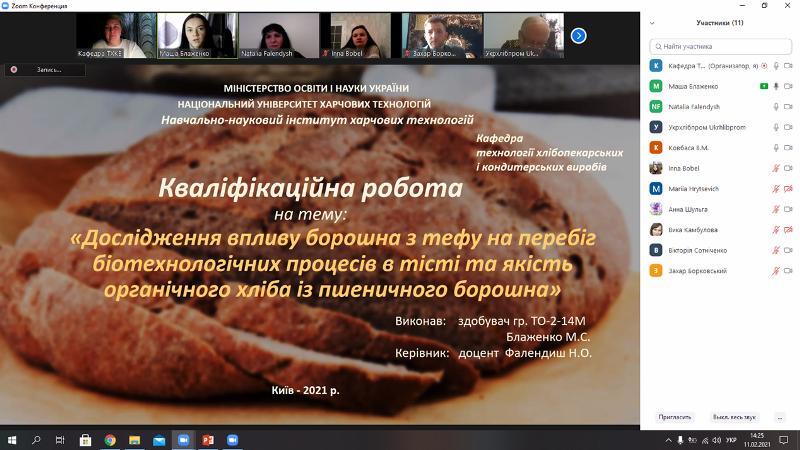Image resolution: width=800 pixels, height=450 pixels.
Task: Open Windows search from the taskbar
Action: (x=36, y=440)
